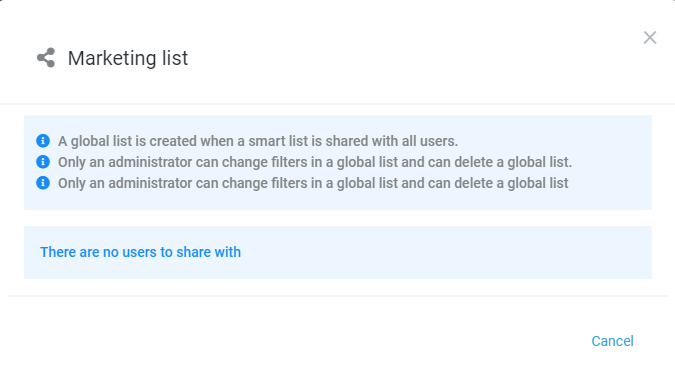Click 'There are no users to share with' message

click(140, 252)
